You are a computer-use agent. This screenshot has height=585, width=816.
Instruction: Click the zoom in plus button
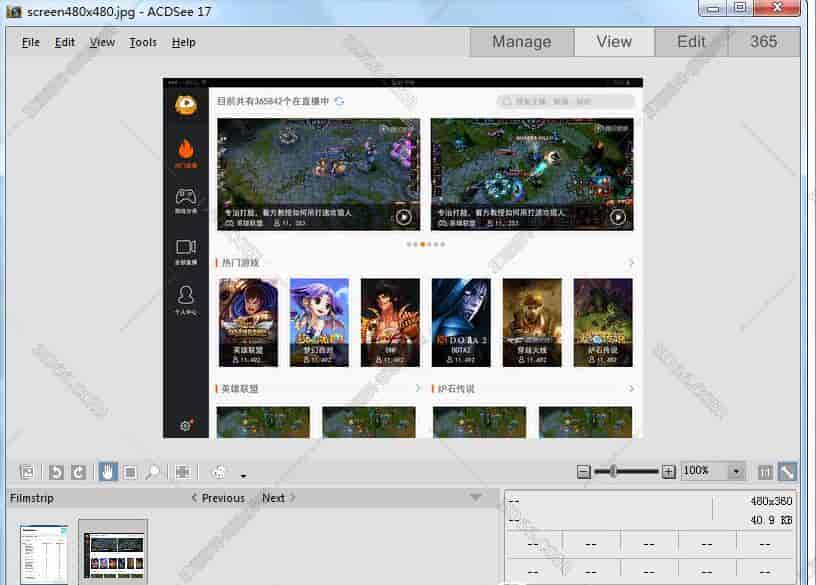[668, 472]
